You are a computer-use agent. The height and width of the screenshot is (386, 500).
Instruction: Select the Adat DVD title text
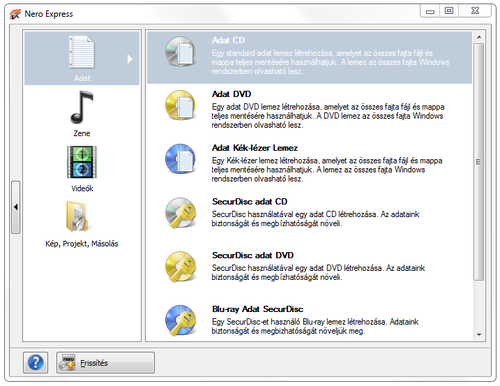(x=231, y=94)
